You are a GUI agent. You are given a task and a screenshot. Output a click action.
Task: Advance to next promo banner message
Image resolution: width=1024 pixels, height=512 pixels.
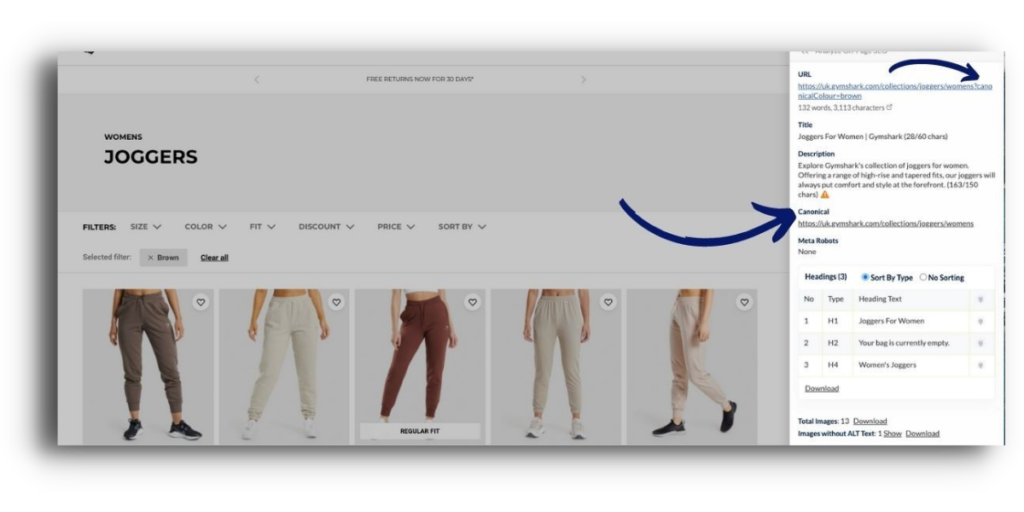(583, 80)
